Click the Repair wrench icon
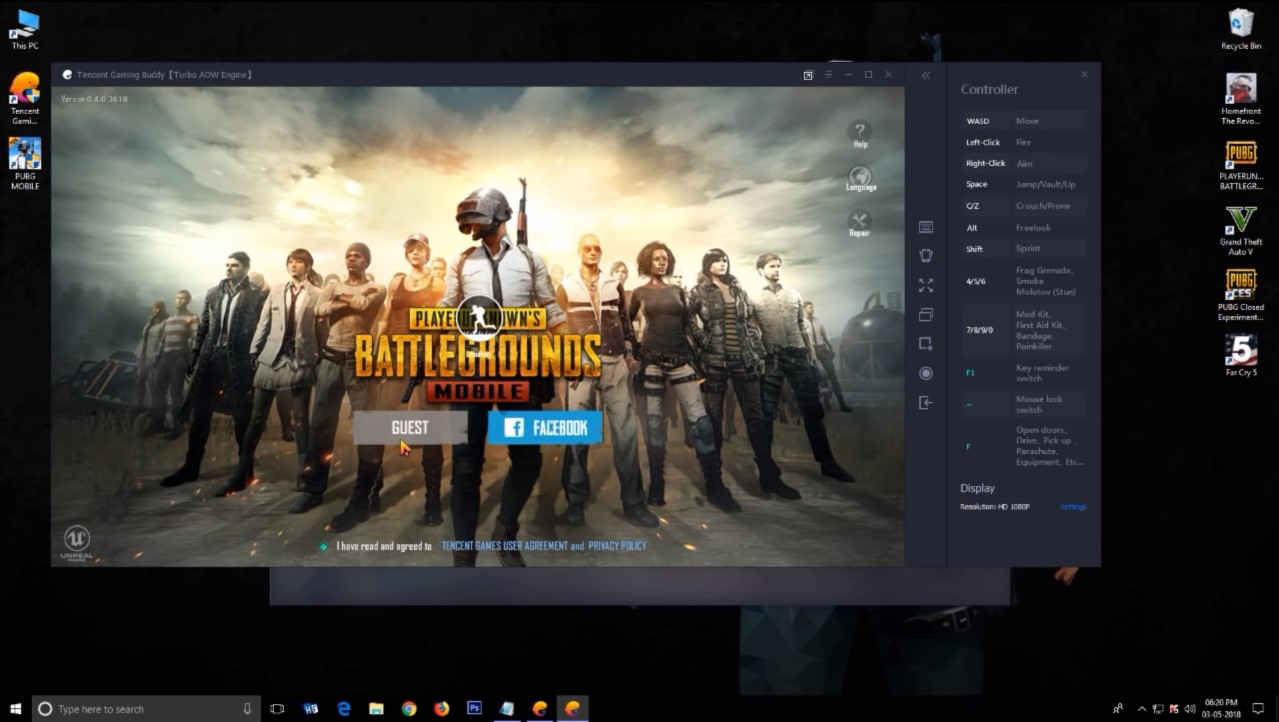 (859, 224)
